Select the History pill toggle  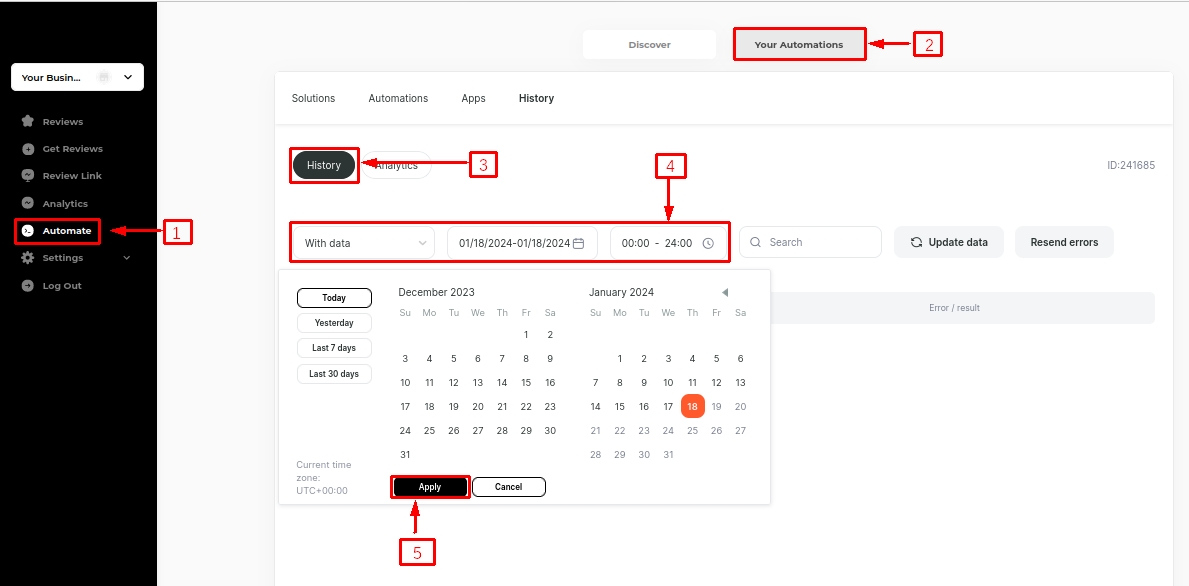point(324,165)
